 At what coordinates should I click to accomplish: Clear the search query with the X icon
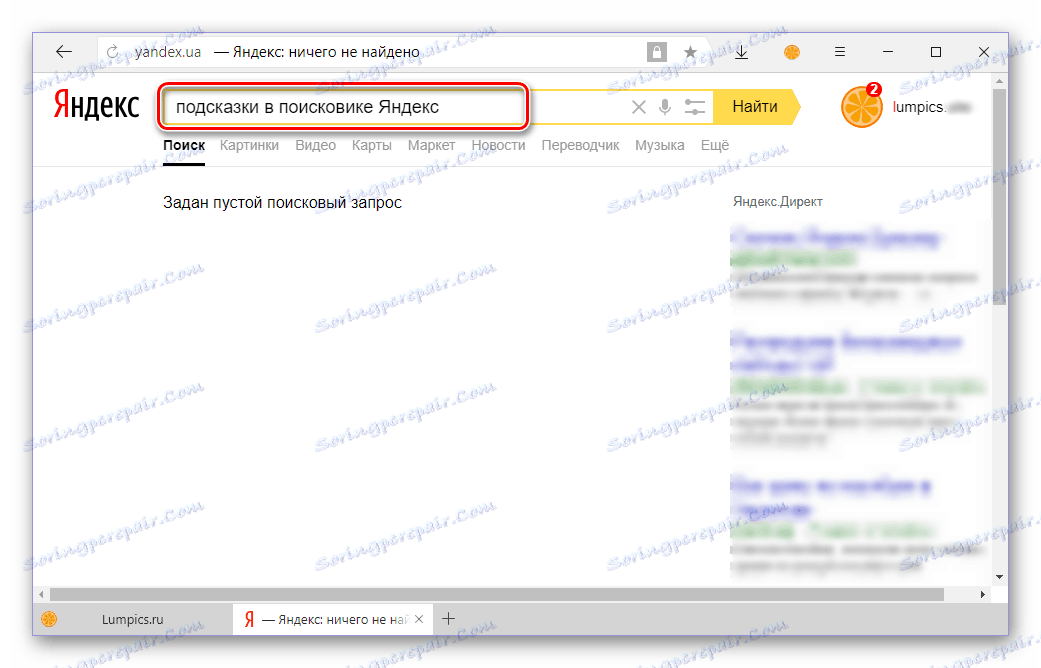[x=639, y=107]
